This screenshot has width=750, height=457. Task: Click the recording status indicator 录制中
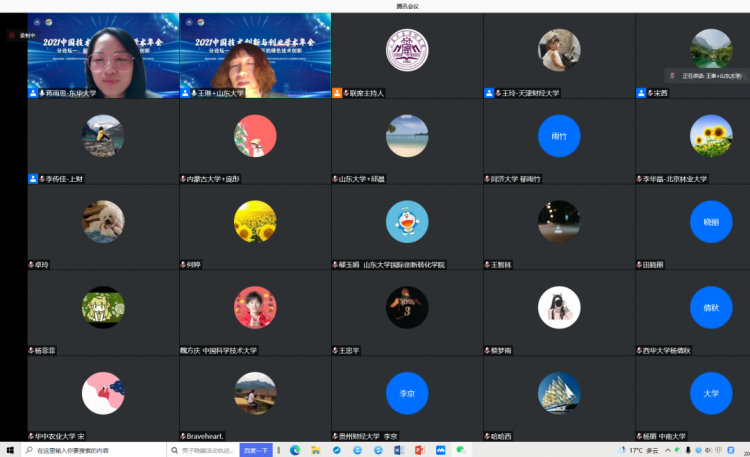coord(22,35)
